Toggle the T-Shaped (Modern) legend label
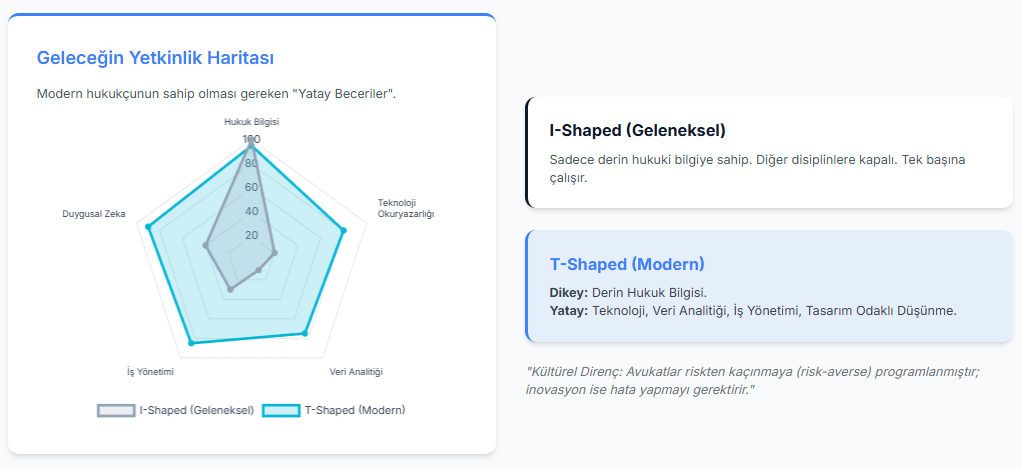 click(354, 410)
